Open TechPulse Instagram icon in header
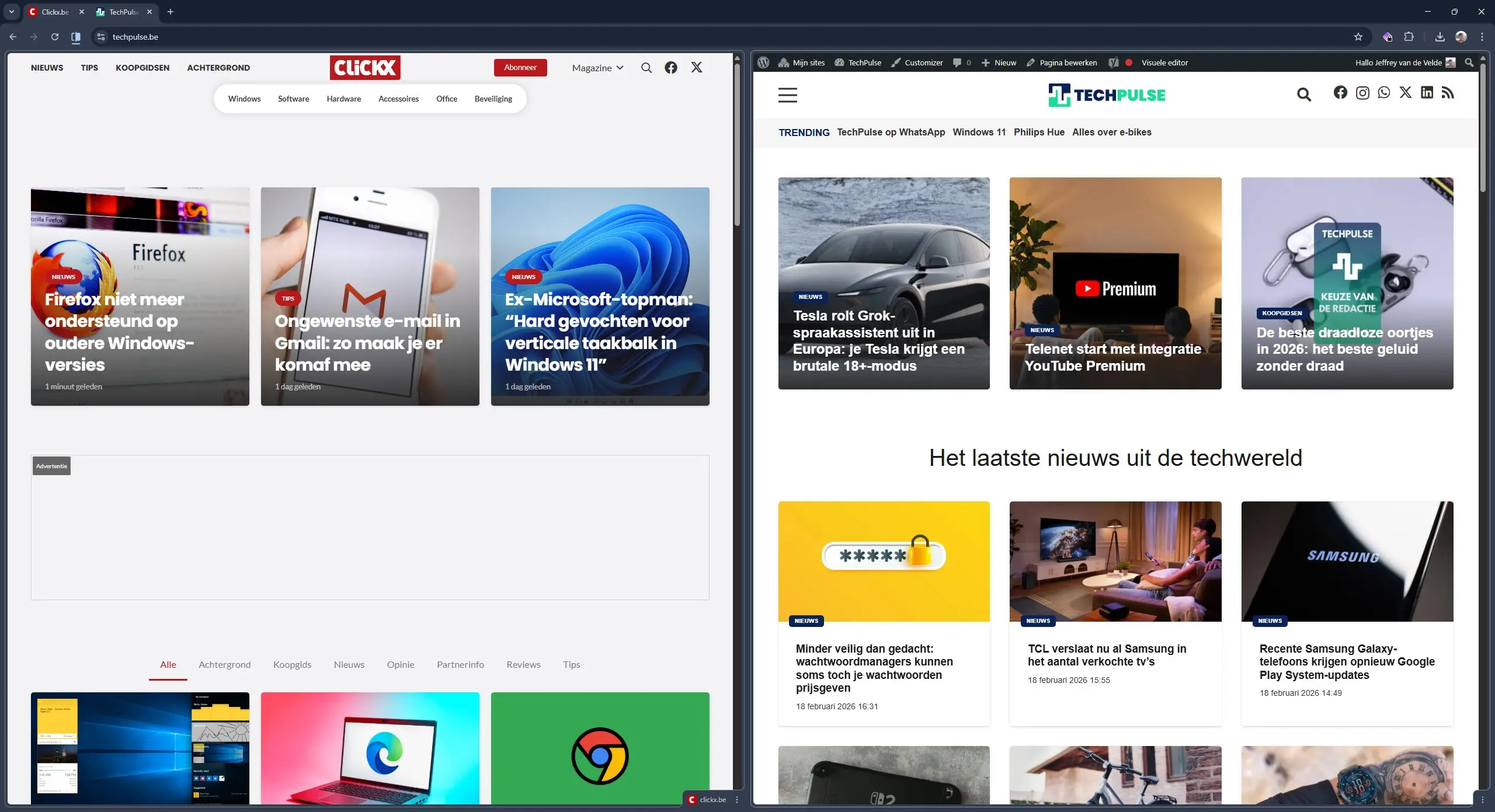This screenshot has width=1495, height=812. (x=1362, y=93)
